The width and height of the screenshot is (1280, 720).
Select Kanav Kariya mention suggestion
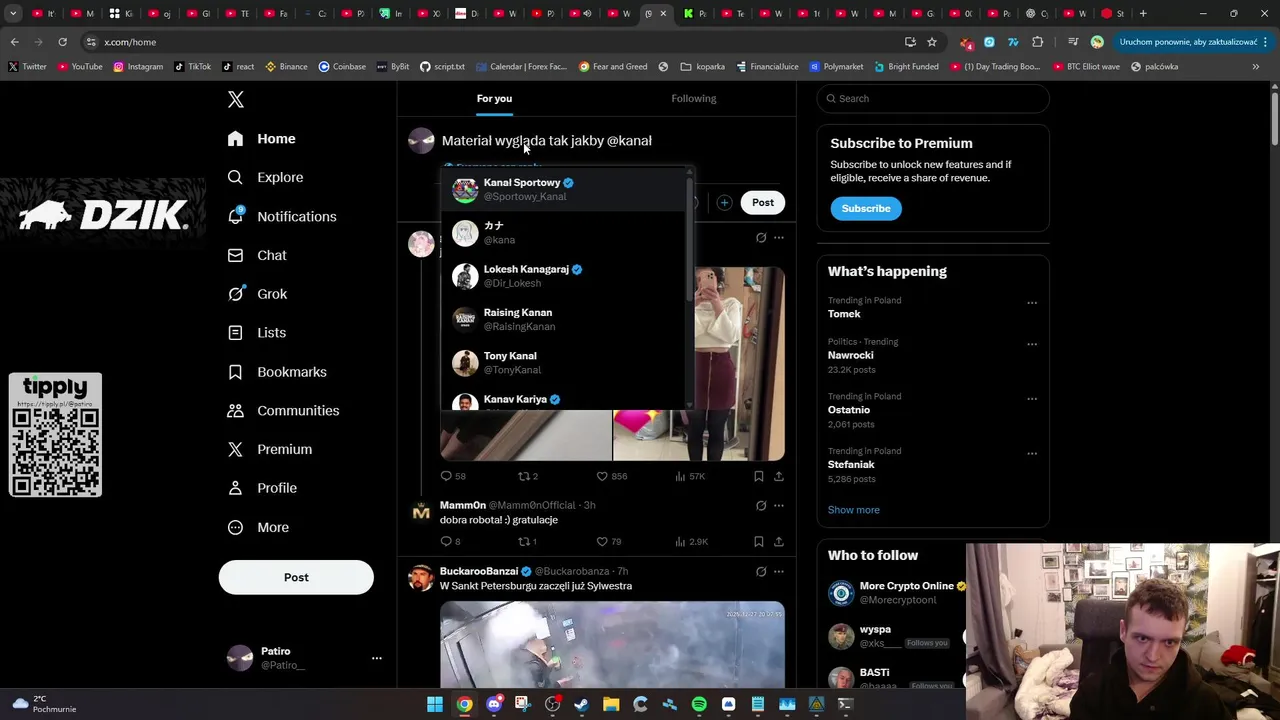(565, 399)
